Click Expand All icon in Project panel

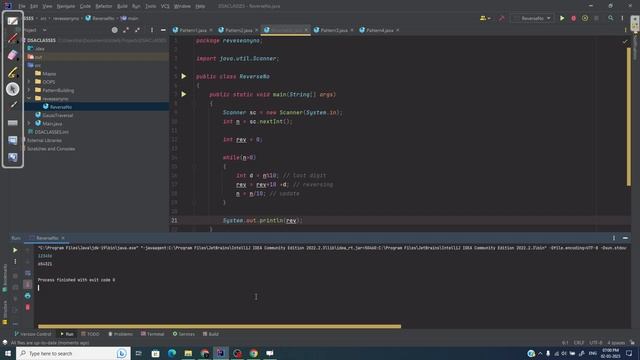pos(126,30)
